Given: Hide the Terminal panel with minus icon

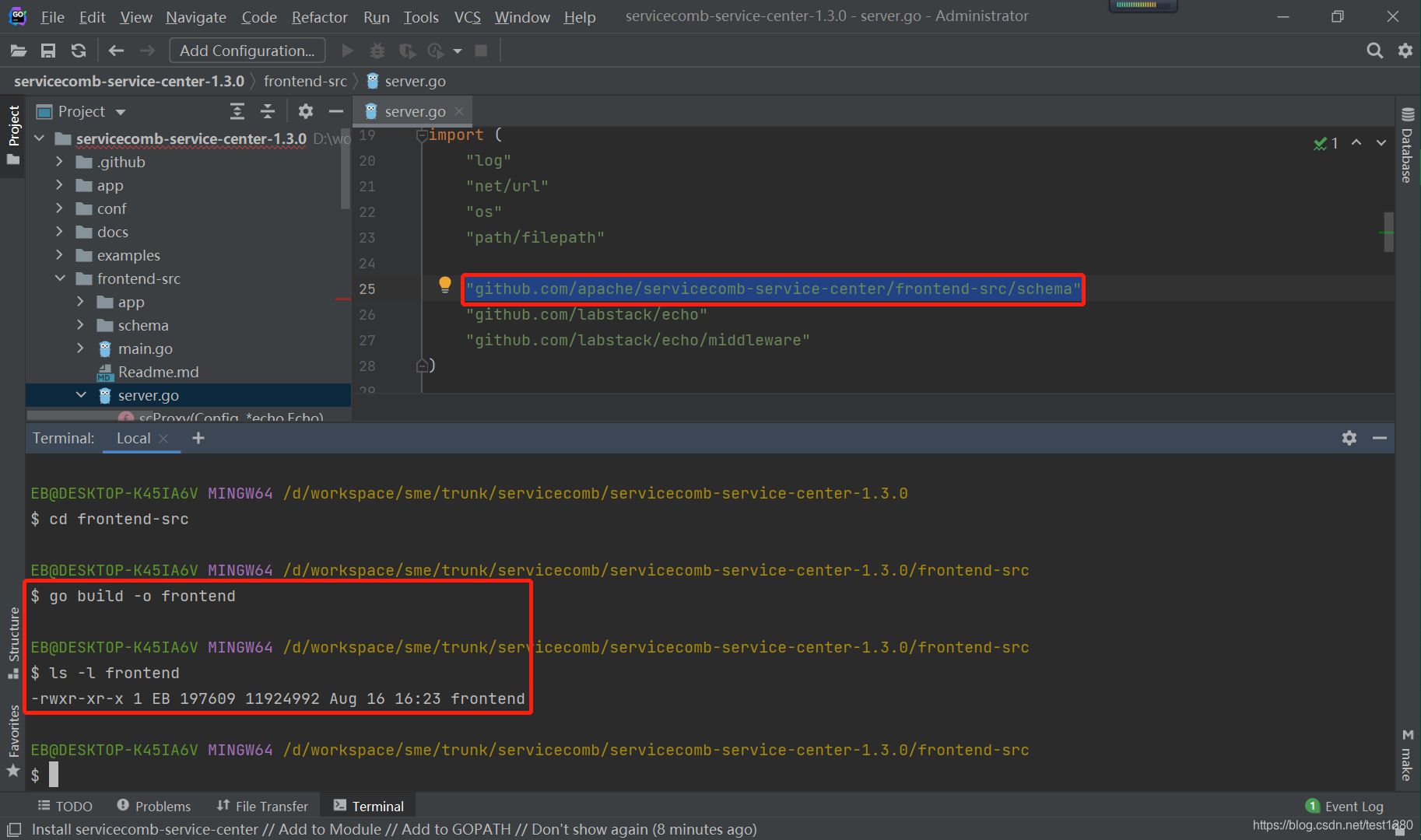Looking at the screenshot, I should [1380, 438].
